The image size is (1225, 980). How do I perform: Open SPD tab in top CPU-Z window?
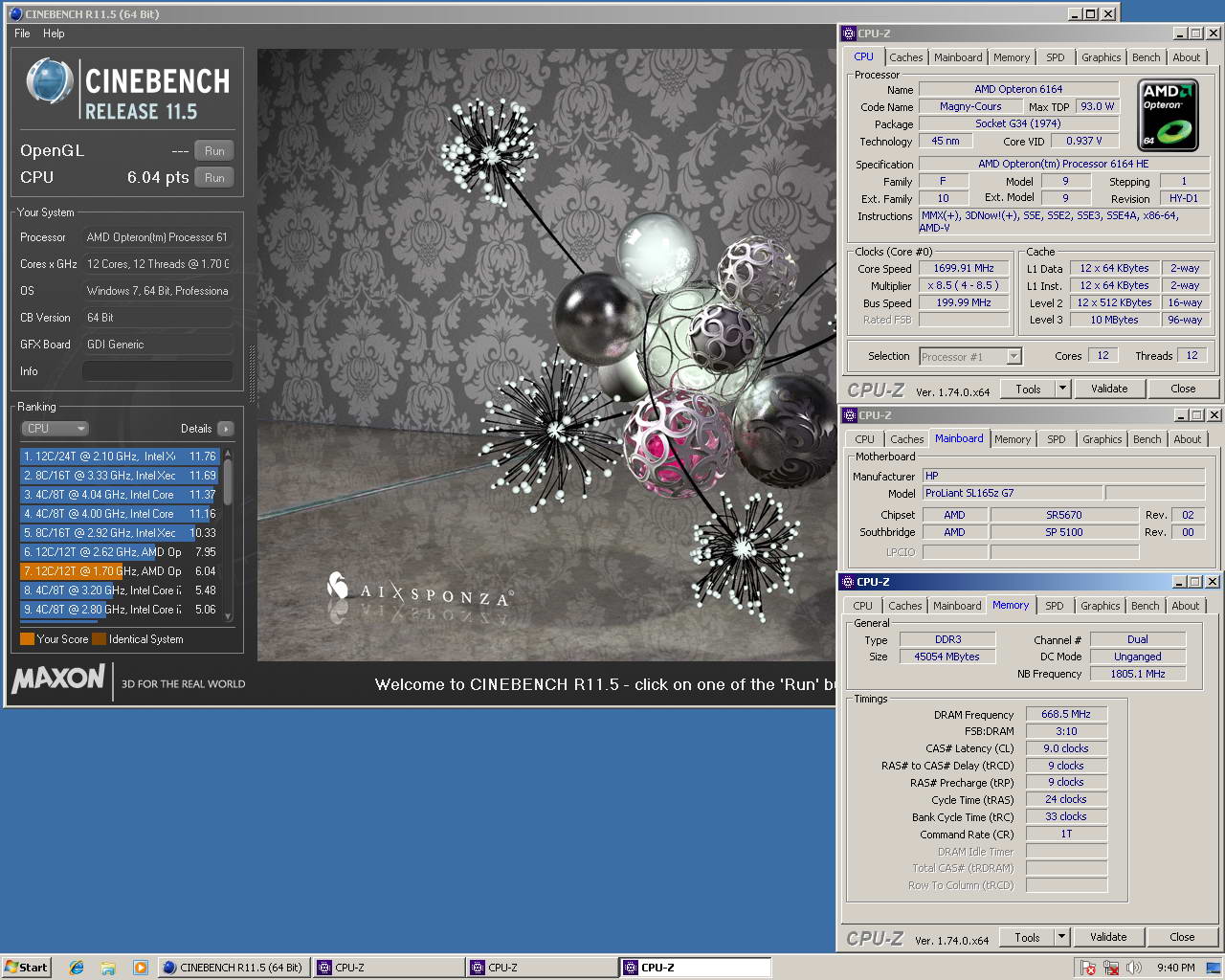point(1055,57)
